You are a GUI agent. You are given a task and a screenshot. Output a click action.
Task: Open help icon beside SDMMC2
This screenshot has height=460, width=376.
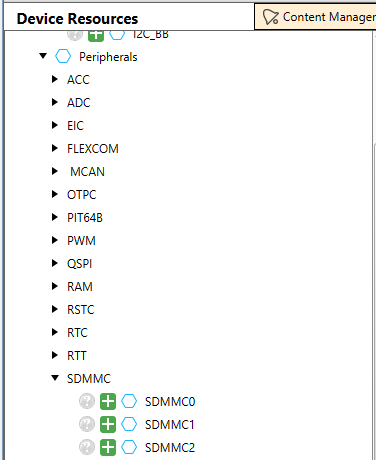[87, 447]
